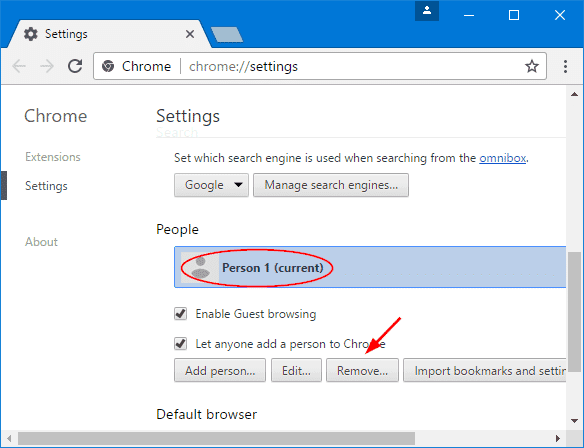The image size is (584, 448).
Task: Open a new tab
Action: (227, 35)
